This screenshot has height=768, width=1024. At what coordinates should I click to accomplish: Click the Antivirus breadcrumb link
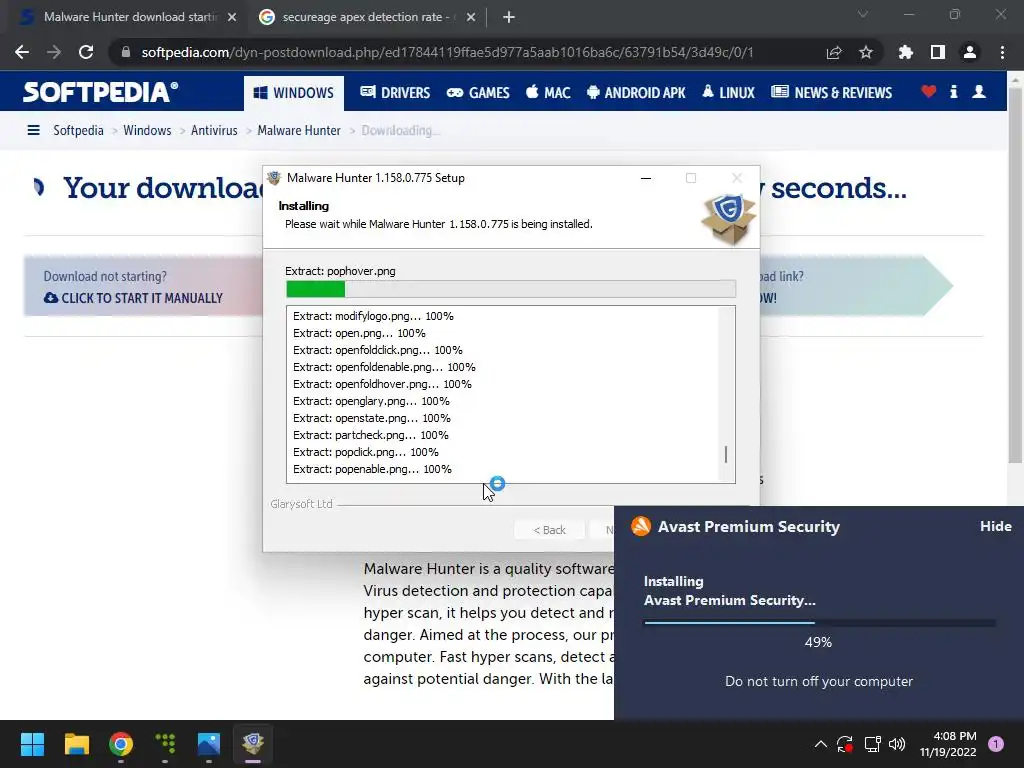(x=214, y=131)
